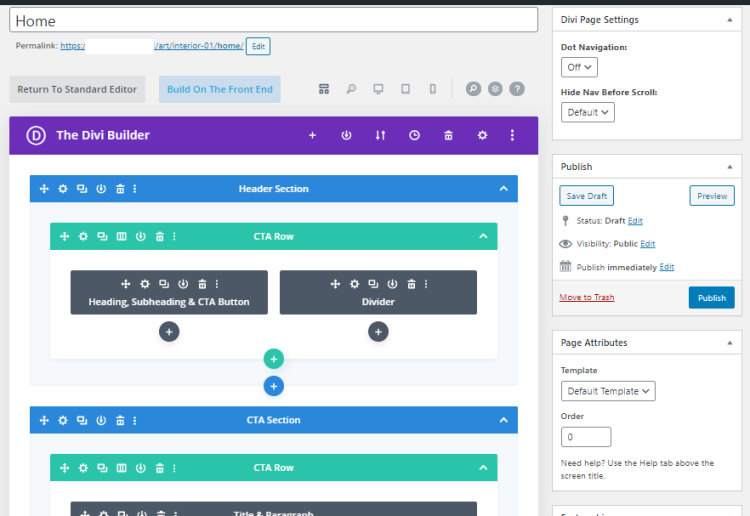Open editing history clock icon
The width and height of the screenshot is (750, 516).
pos(414,135)
